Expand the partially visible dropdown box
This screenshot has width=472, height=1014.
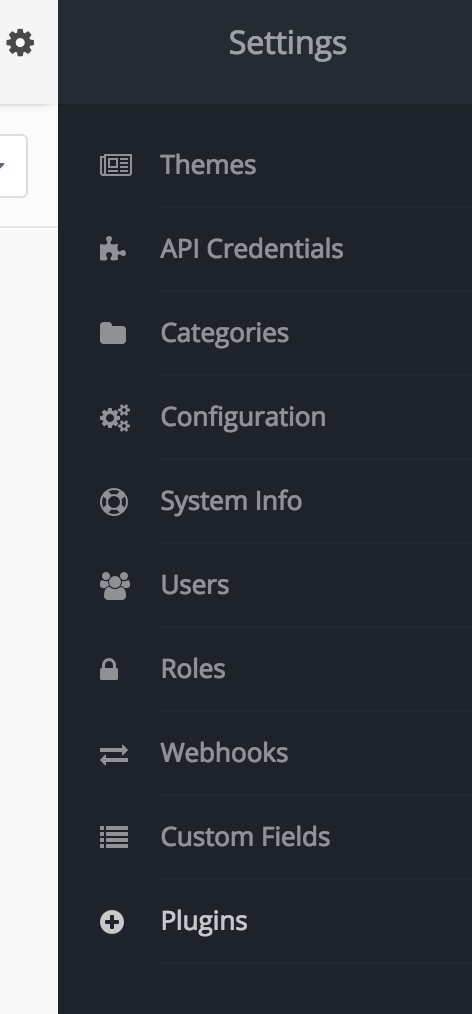[x=13, y=166]
